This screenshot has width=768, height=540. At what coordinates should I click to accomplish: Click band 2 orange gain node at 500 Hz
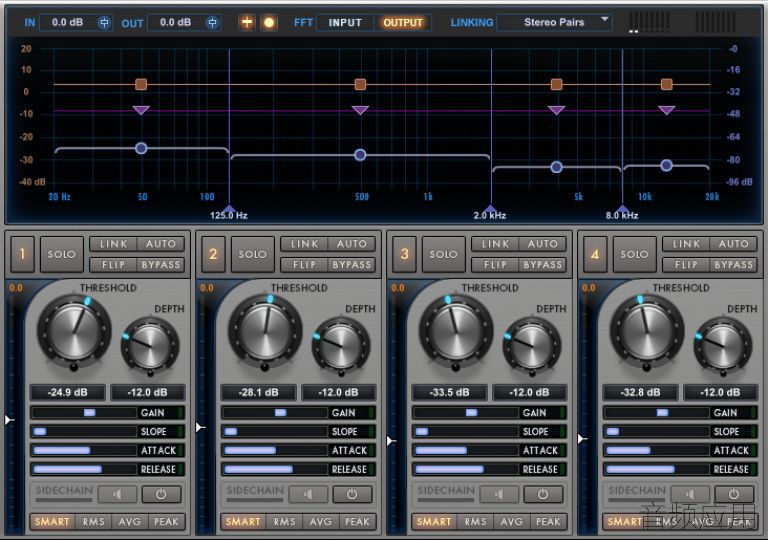coord(360,84)
